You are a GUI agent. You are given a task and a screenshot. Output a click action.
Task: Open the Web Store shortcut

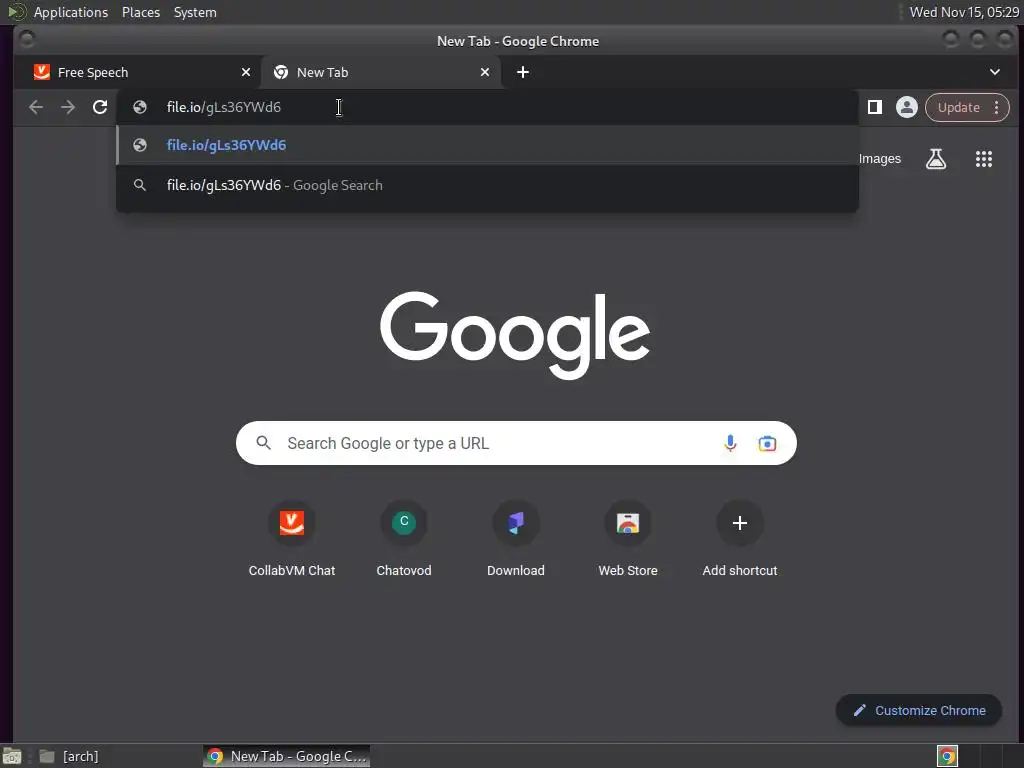pos(628,539)
